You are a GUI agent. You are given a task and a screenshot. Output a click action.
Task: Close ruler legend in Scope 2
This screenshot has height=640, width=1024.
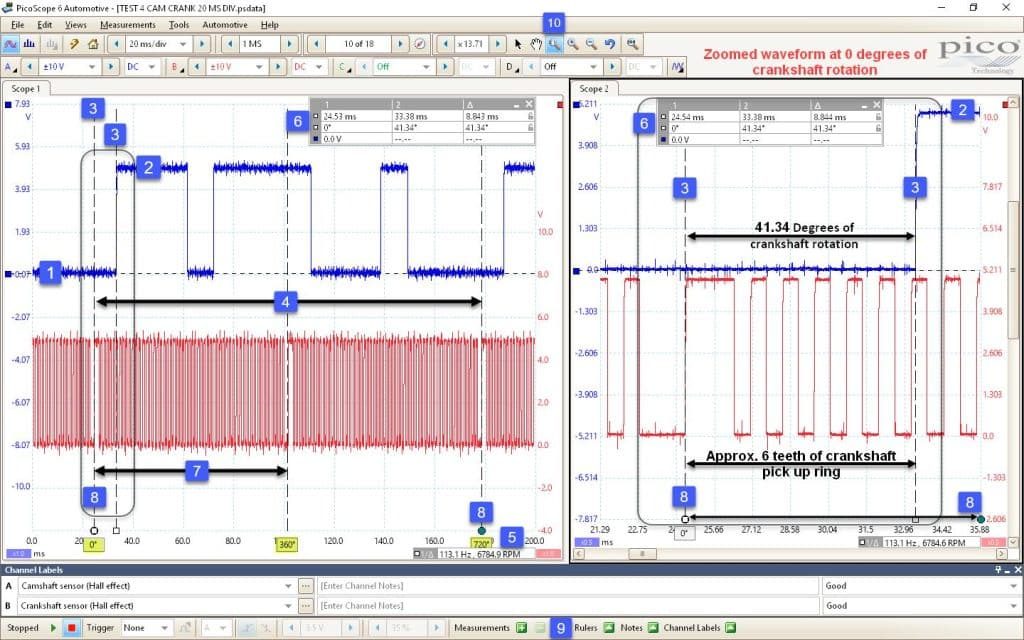[x=877, y=104]
